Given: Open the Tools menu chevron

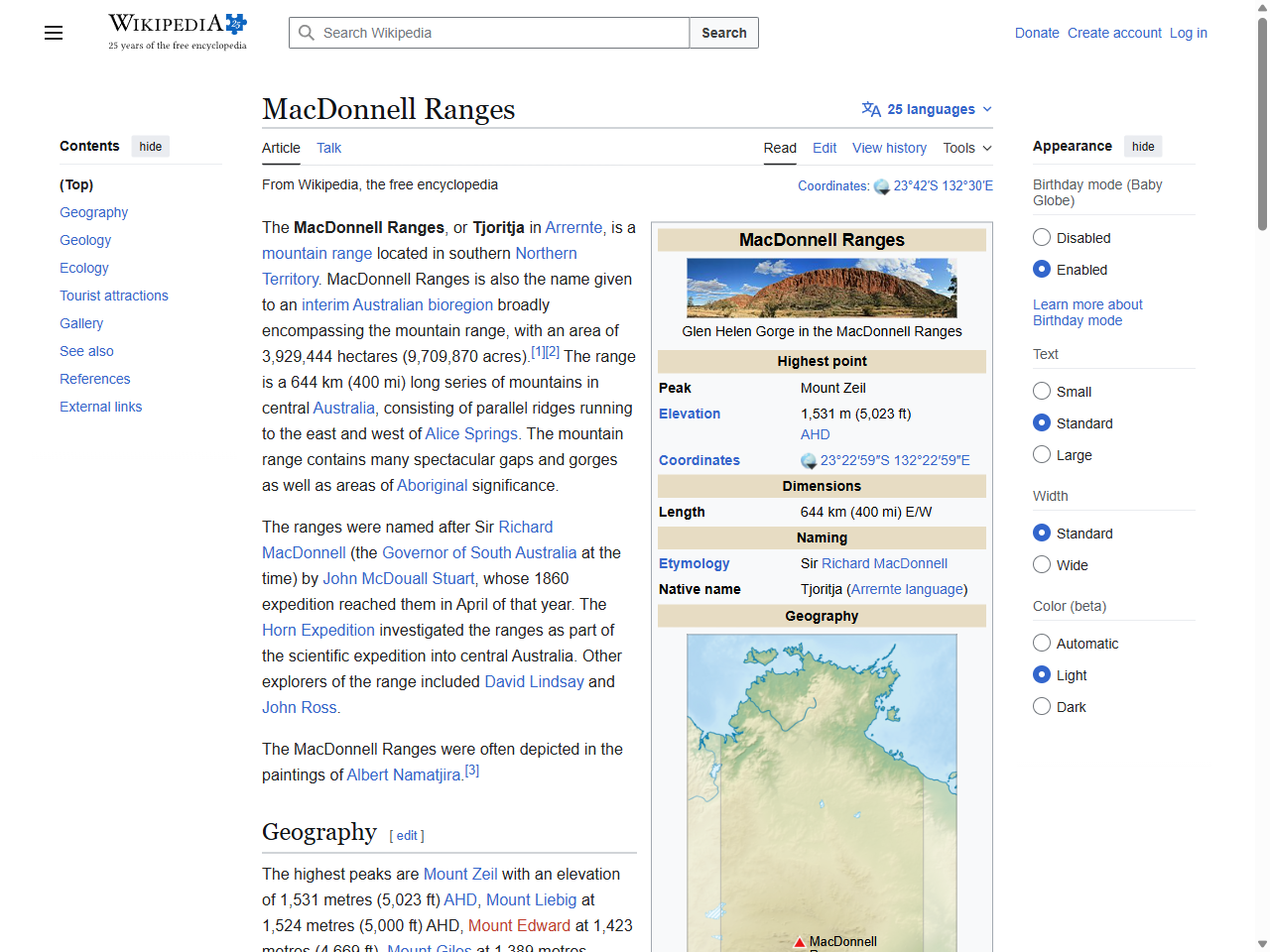Looking at the screenshot, I should coord(989,149).
